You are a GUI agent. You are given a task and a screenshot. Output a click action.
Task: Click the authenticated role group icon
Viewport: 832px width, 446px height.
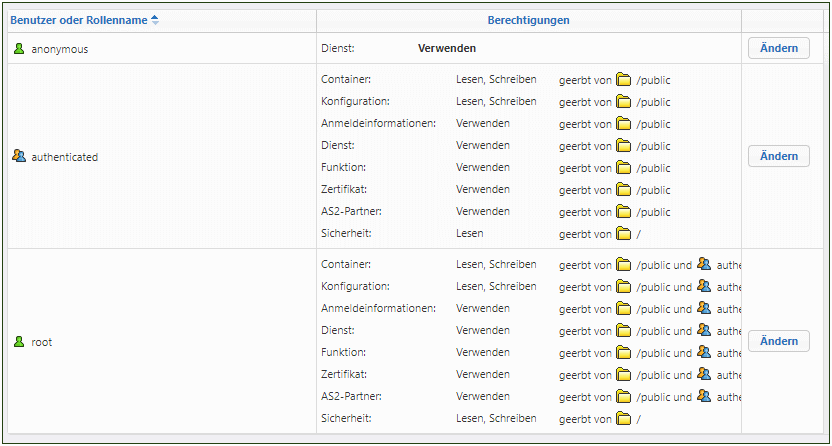tap(18, 156)
